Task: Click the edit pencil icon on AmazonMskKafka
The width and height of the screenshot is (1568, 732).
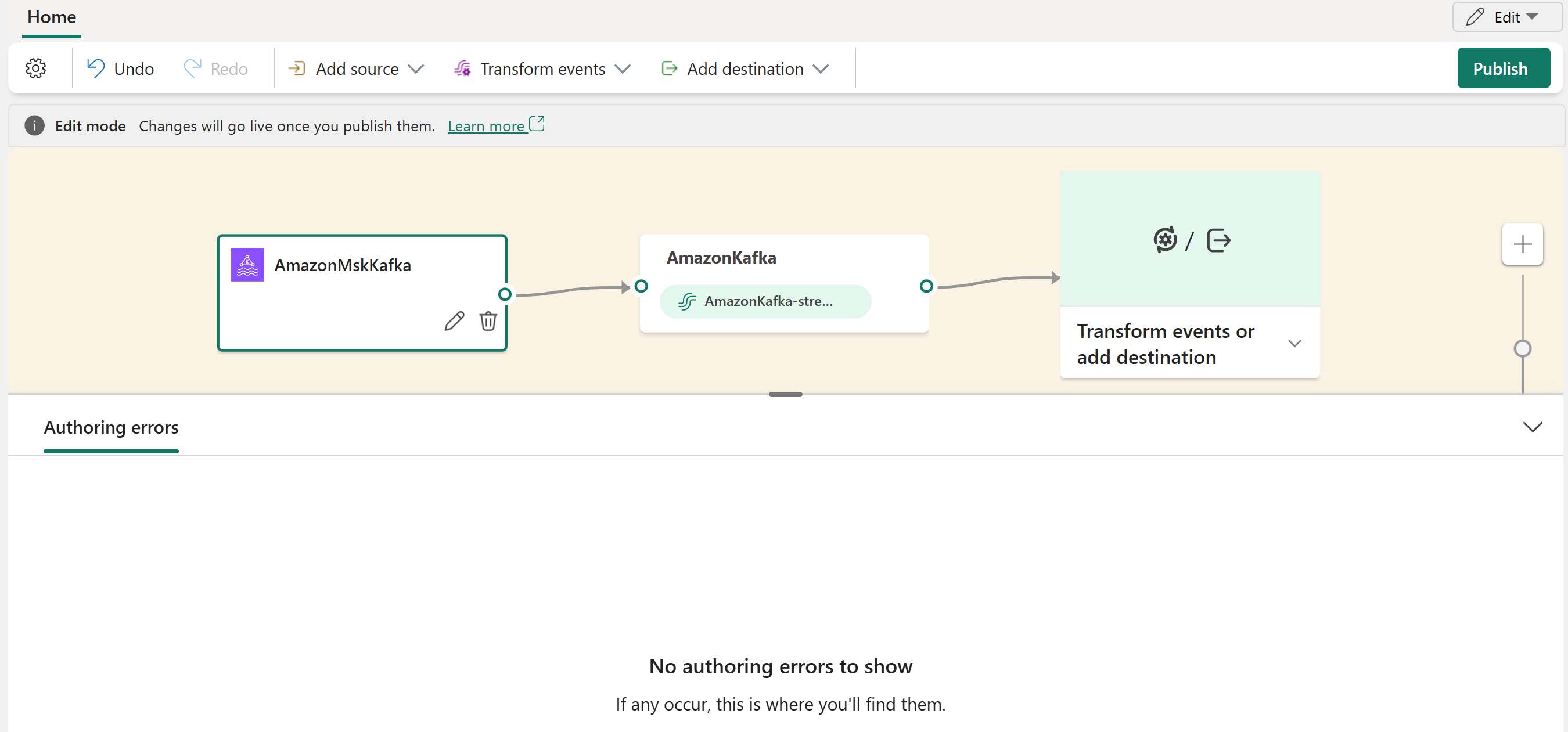Action: click(452, 322)
